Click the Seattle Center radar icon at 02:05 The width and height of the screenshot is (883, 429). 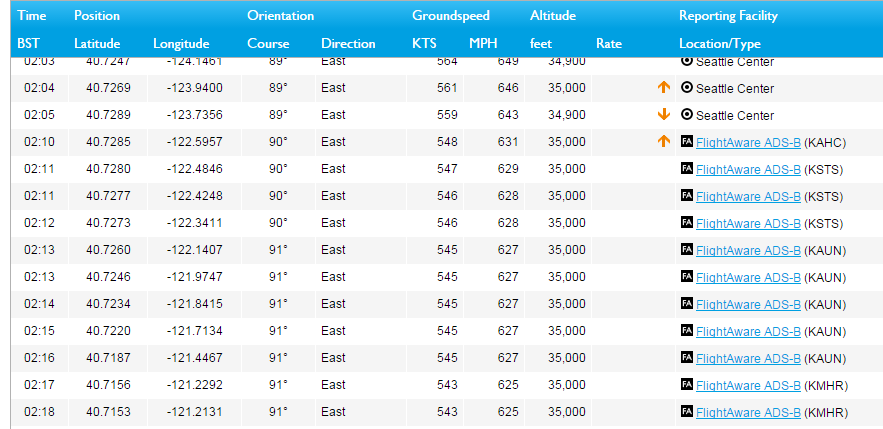tap(686, 115)
